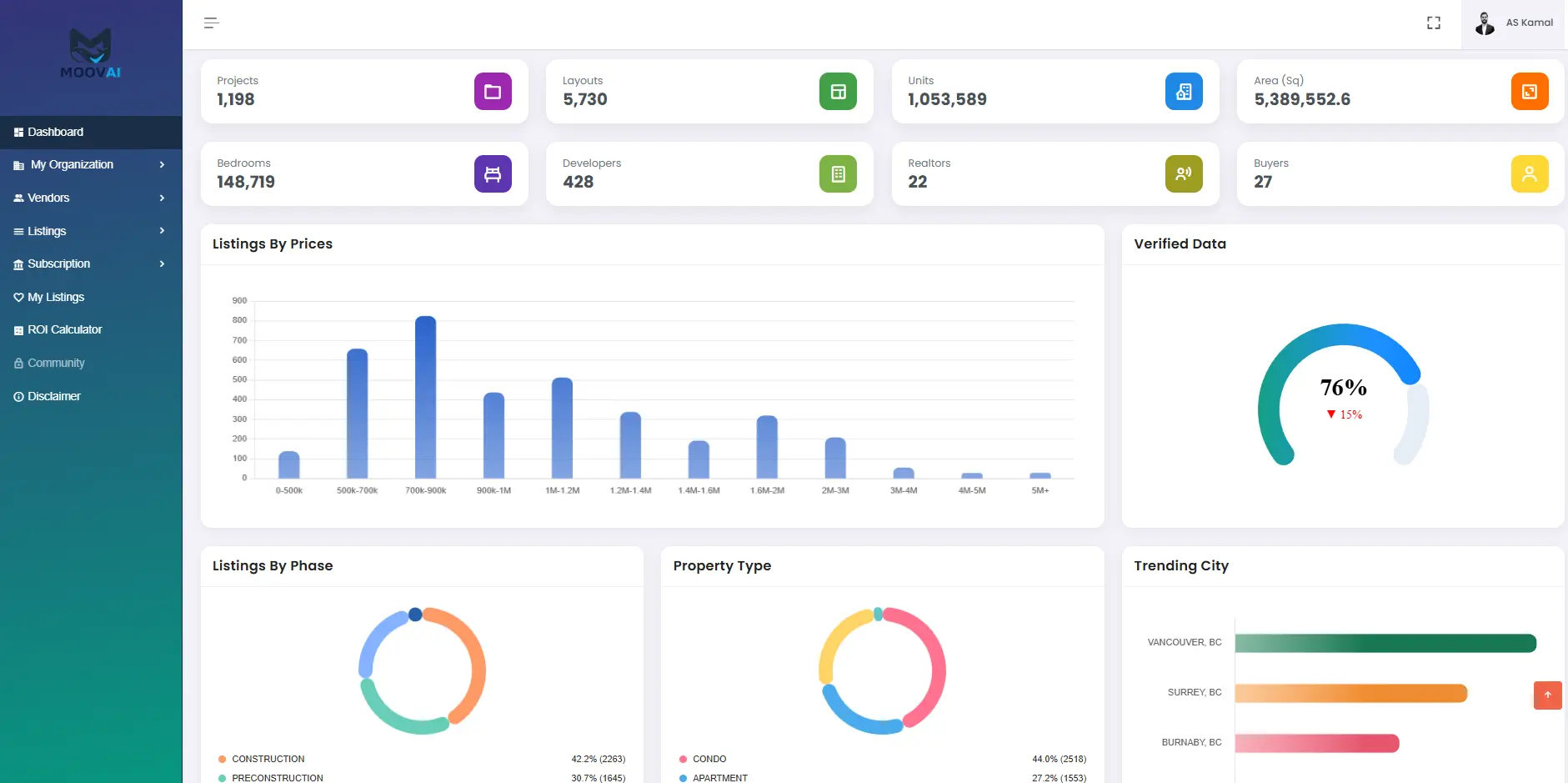Click the green Layouts icon

[838, 92]
